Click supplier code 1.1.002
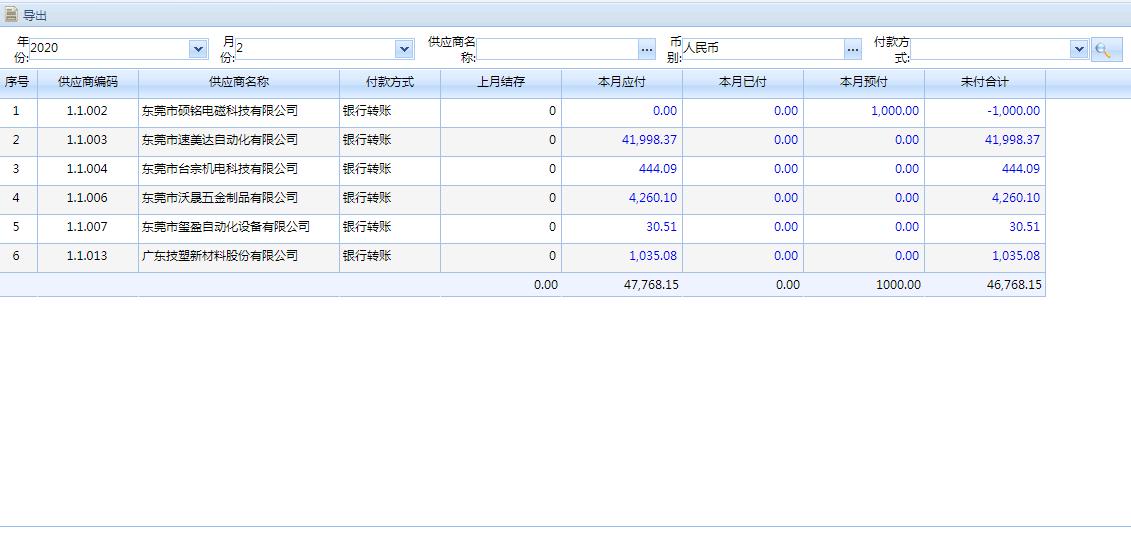 point(87,111)
